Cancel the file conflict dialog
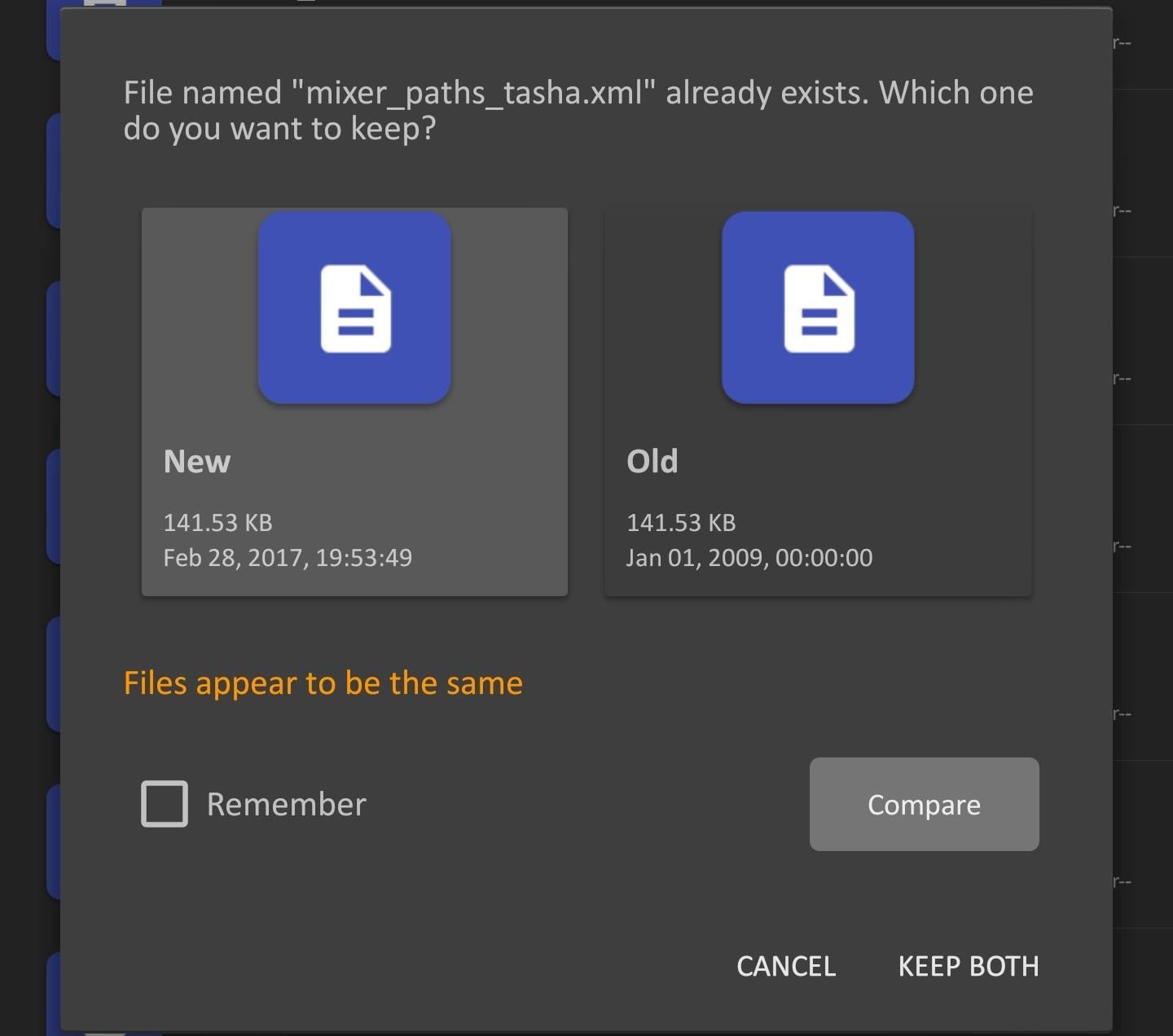This screenshot has width=1173, height=1036. click(x=786, y=966)
